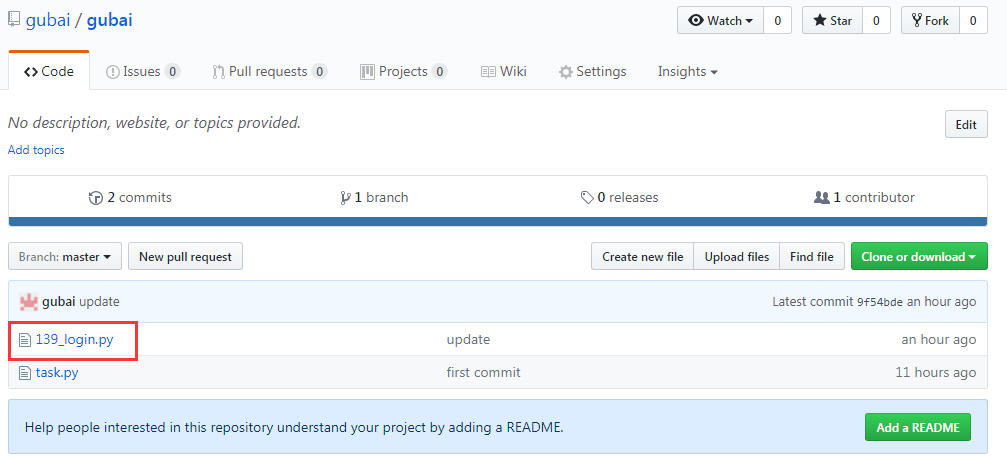Viewport: 1007px width, 456px height.
Task: Open the task.py file
Action: (x=57, y=372)
